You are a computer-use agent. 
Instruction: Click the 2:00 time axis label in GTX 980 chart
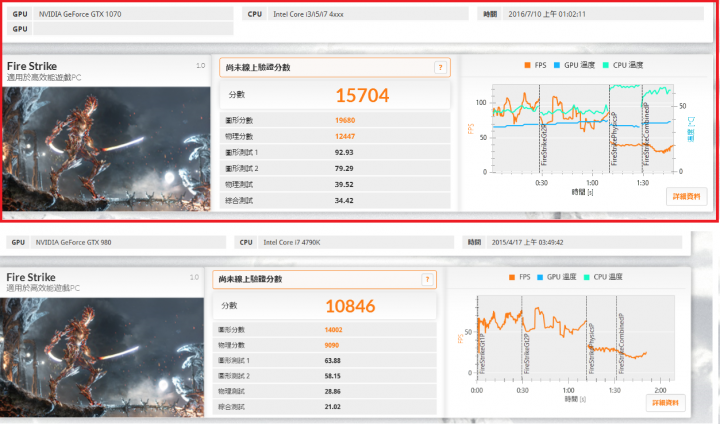(x=660, y=390)
